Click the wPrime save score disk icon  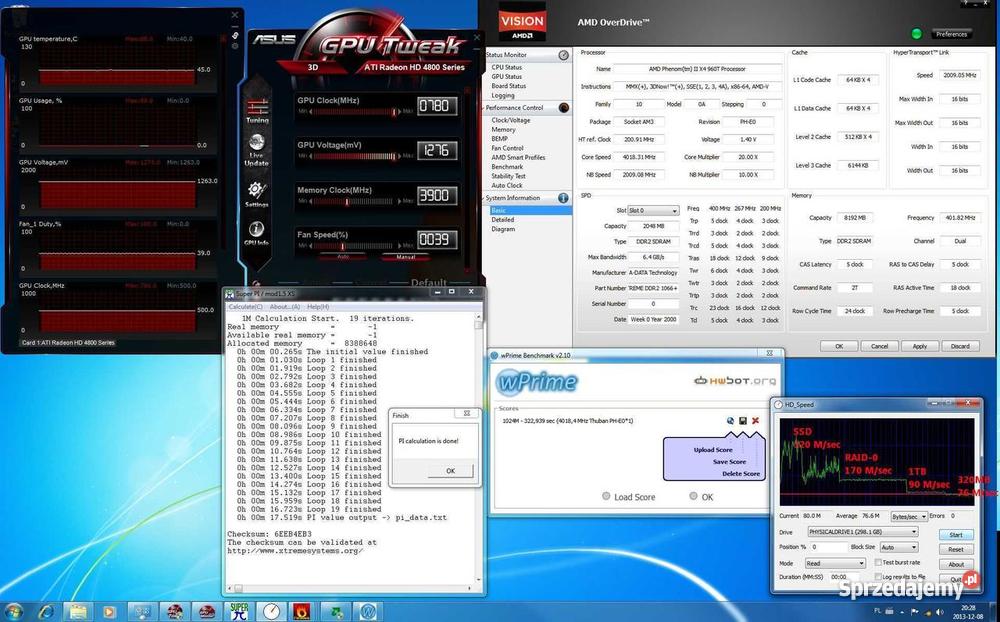[x=743, y=420]
